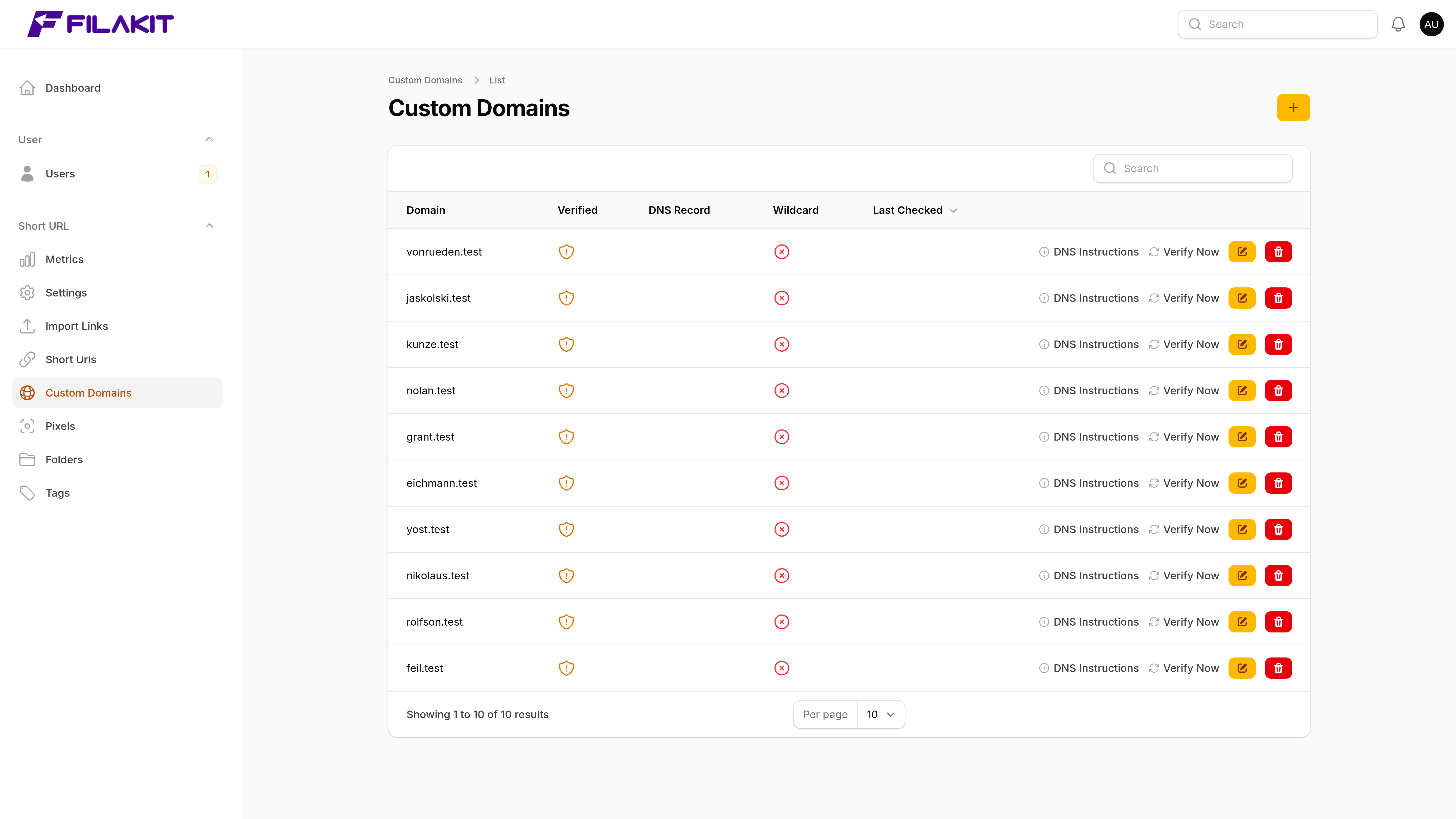This screenshot has width=1456, height=819.
Task: Click Verify Now for vonrueden.test
Action: (x=1184, y=252)
